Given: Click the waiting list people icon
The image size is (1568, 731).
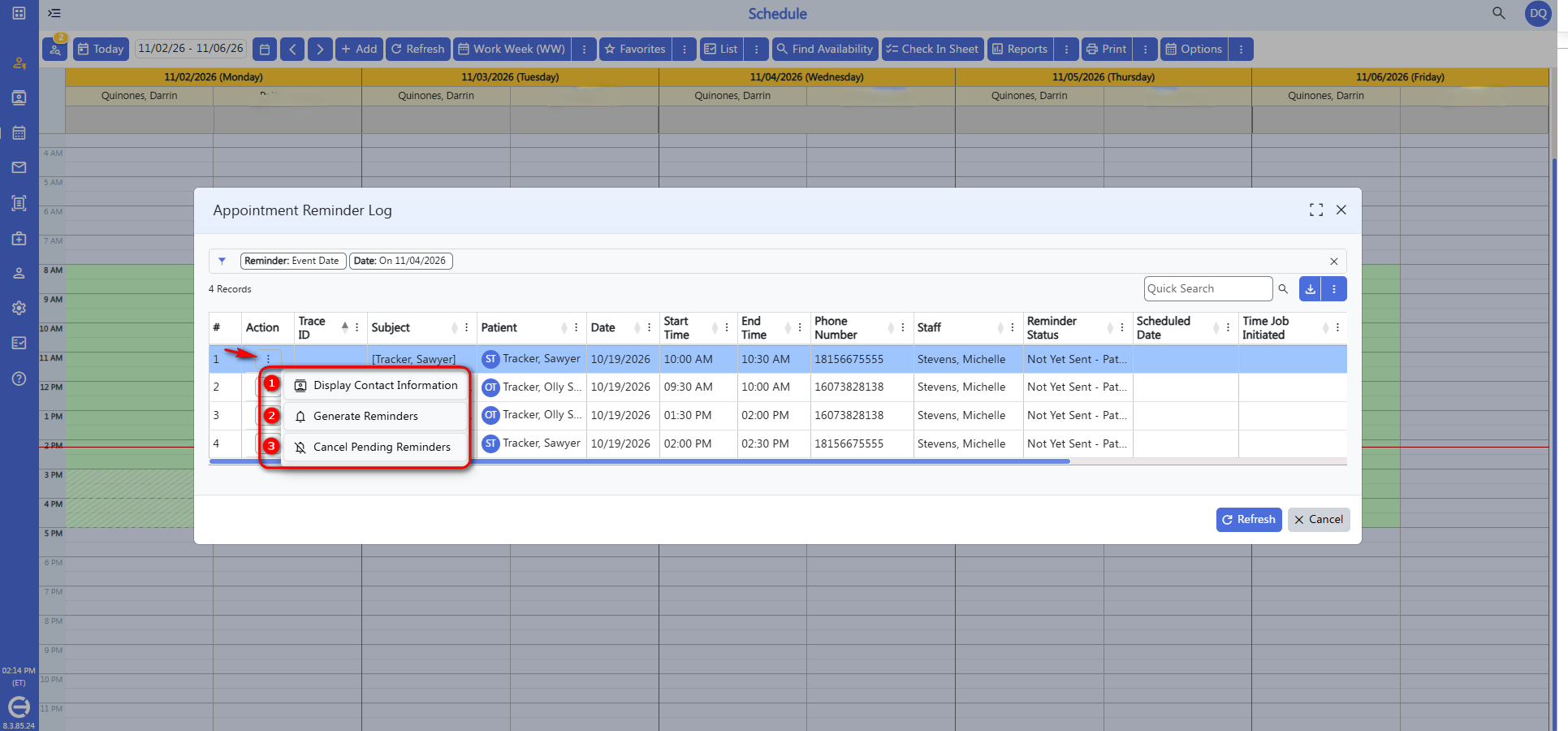Looking at the screenshot, I should [55, 49].
